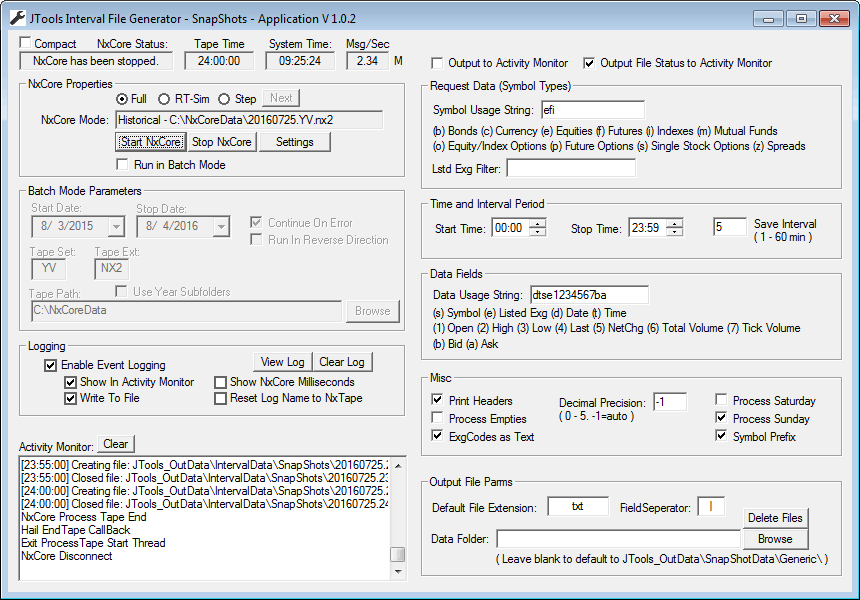Disable Write To File logging
Screen dimensions: 860x600
click(69, 400)
